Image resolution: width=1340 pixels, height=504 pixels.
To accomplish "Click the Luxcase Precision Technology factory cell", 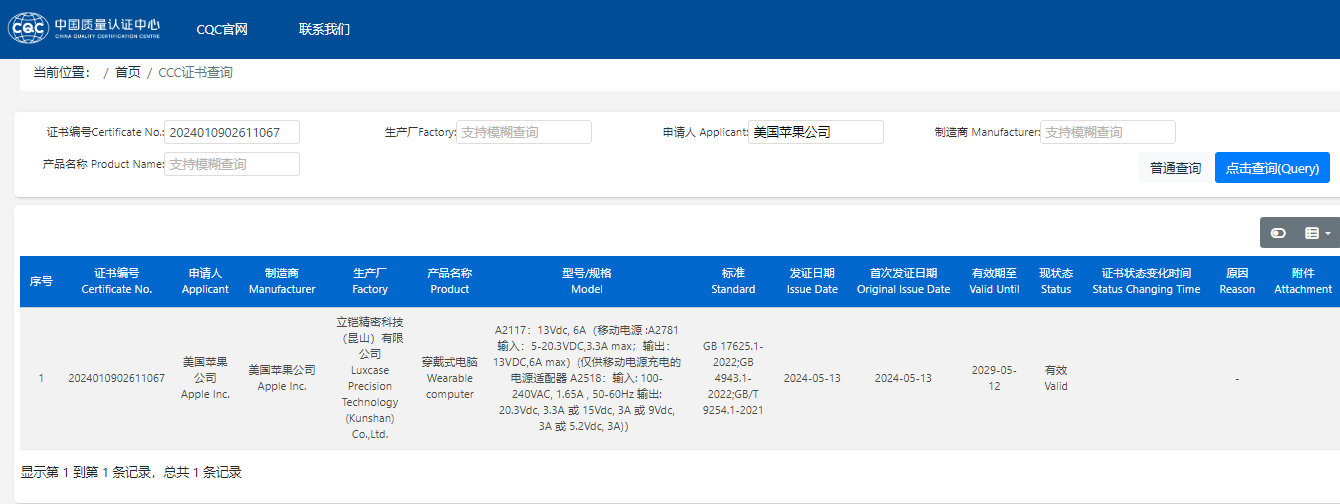I will click(x=370, y=378).
